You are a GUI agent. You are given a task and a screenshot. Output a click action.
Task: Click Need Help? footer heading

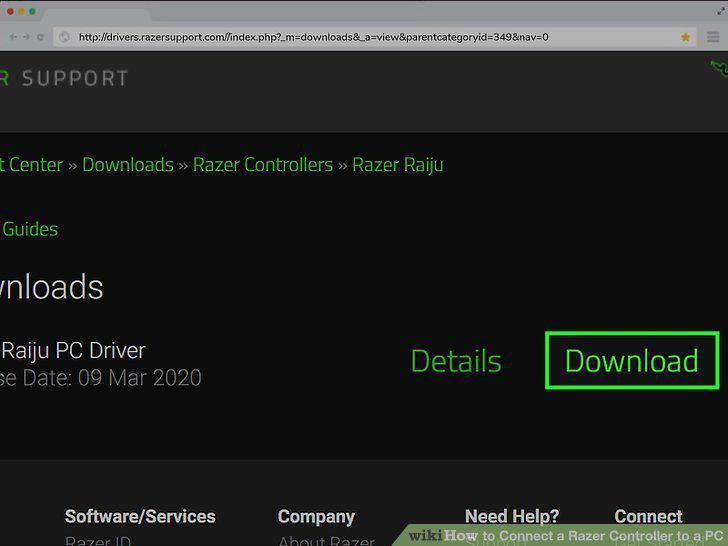[512, 516]
